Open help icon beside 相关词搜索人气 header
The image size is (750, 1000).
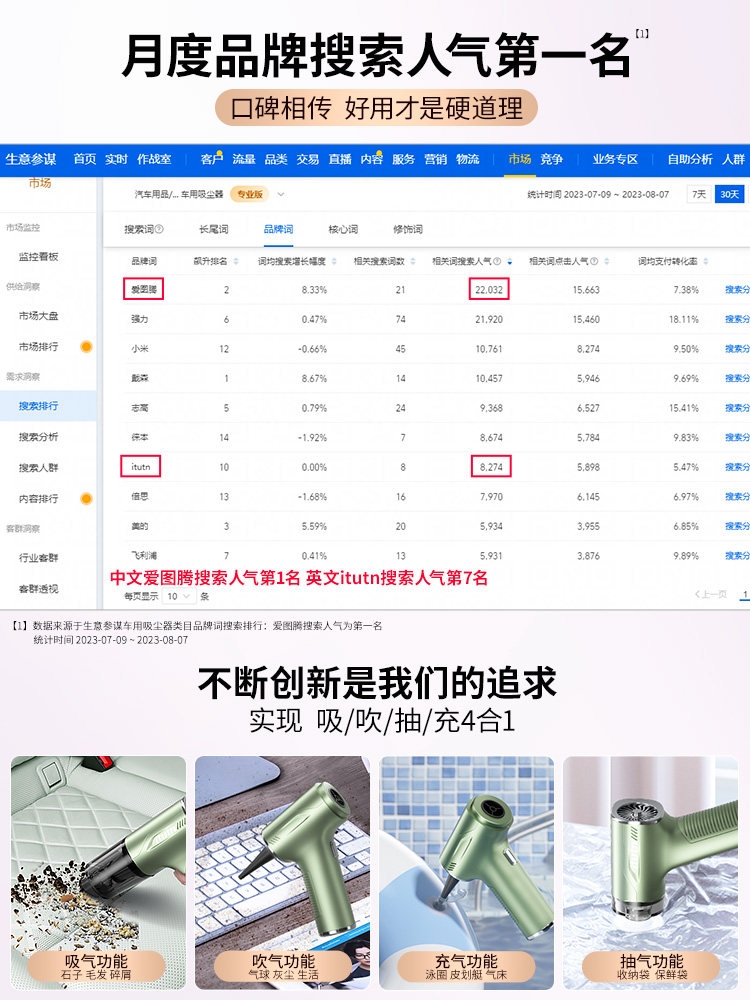(x=497, y=261)
